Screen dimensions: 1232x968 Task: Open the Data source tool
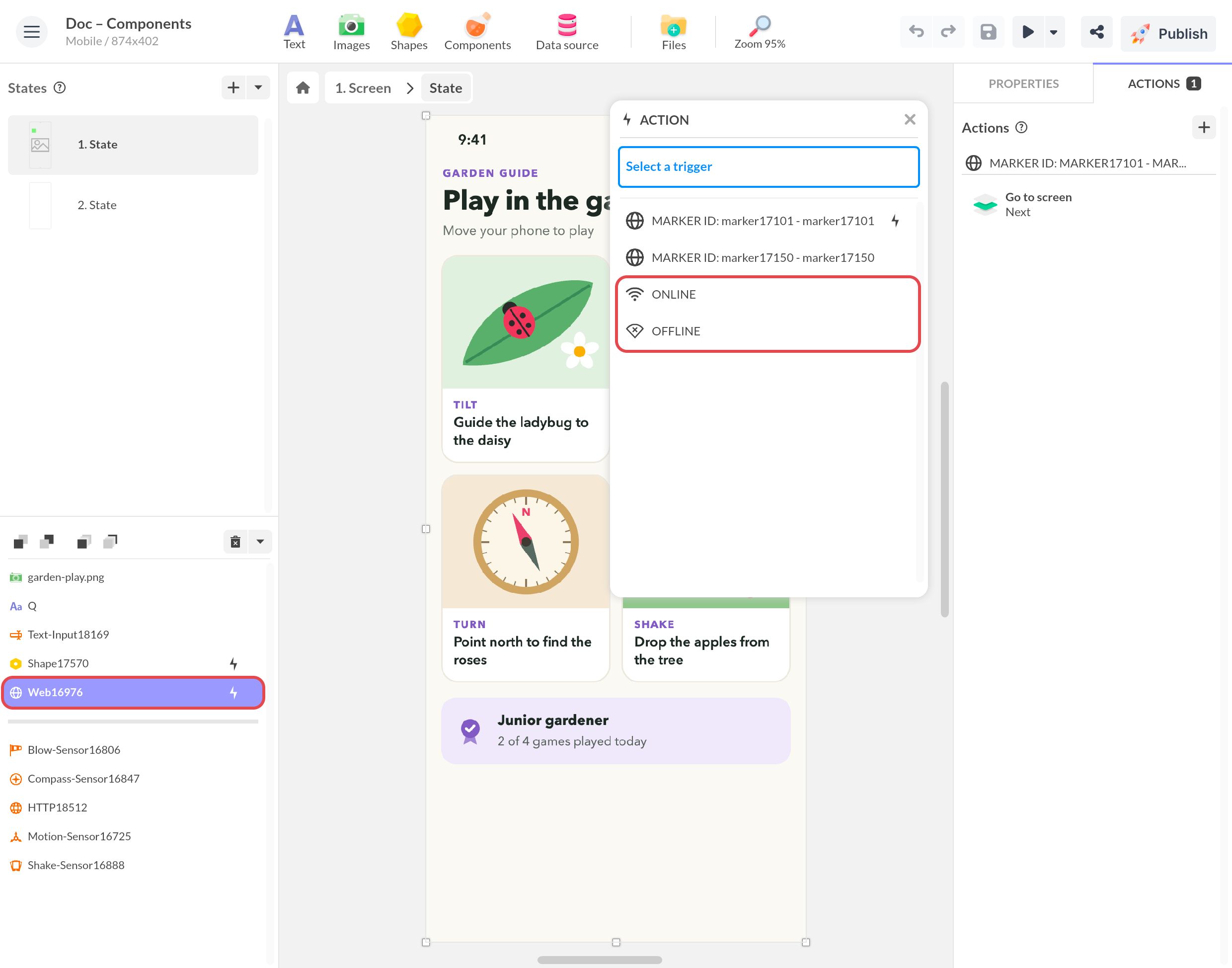coord(567,32)
